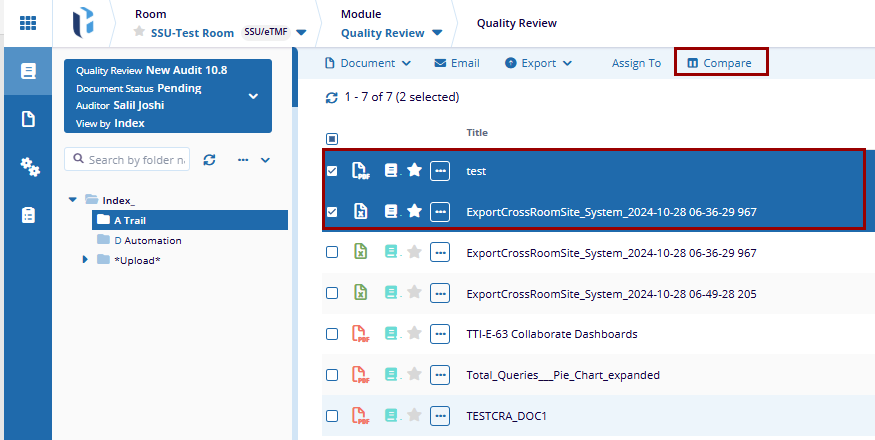
Task: Expand the audit info panel chevron
Action: 253,96
